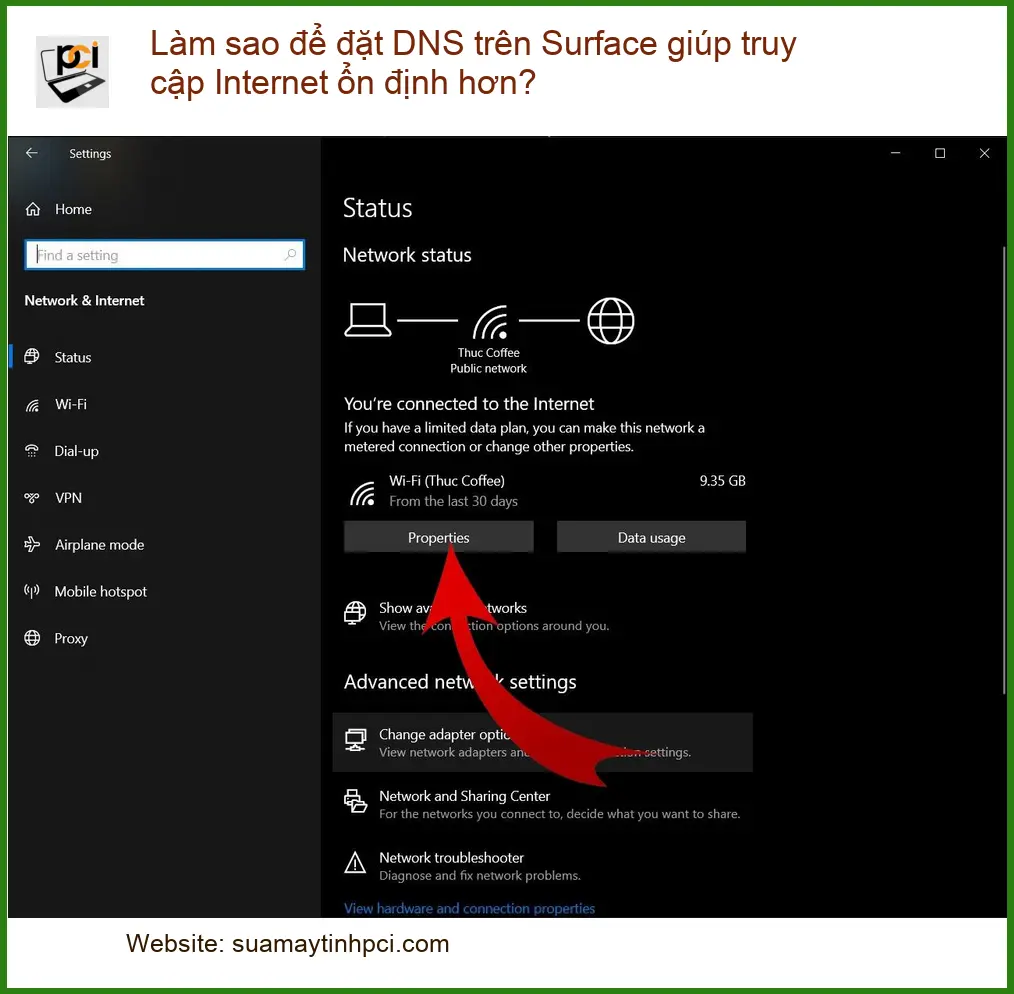
Task: Click the back arrow in Settings
Action: (x=31, y=153)
